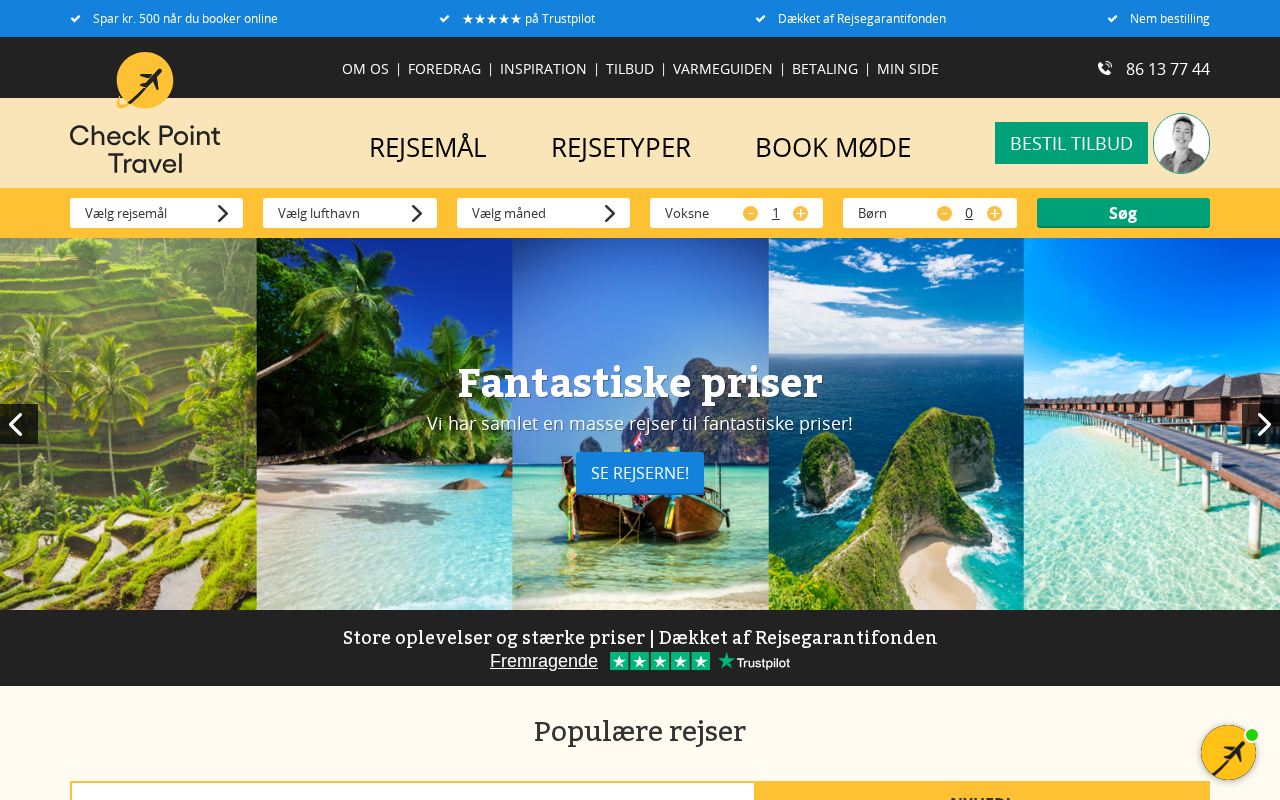Follow the Fremragende Trustpilot link
This screenshot has width=1280, height=800.
[544, 661]
